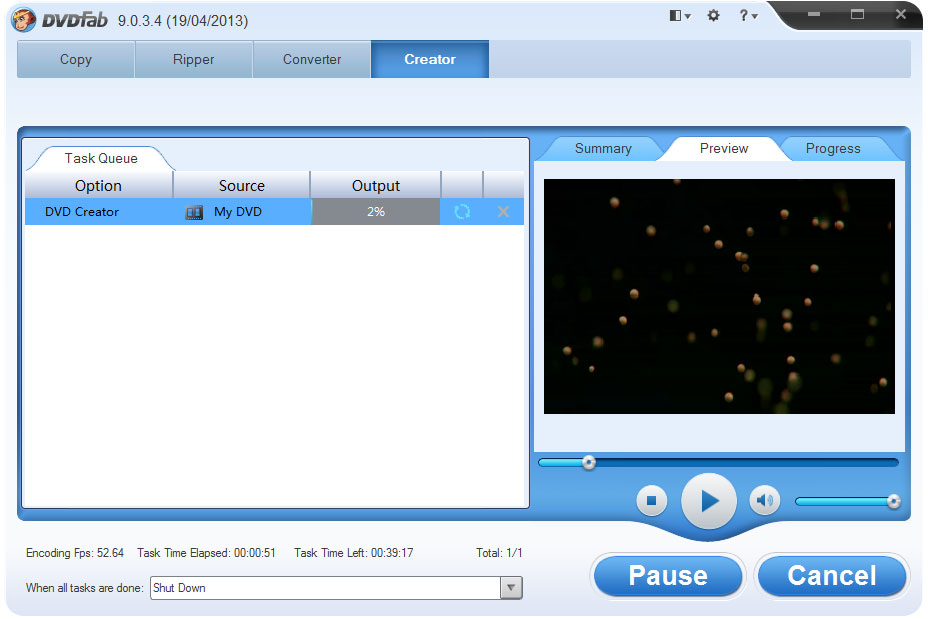The width and height of the screenshot is (928, 619).
Task: Maximize the DVDFab window
Action: [x=857, y=14]
